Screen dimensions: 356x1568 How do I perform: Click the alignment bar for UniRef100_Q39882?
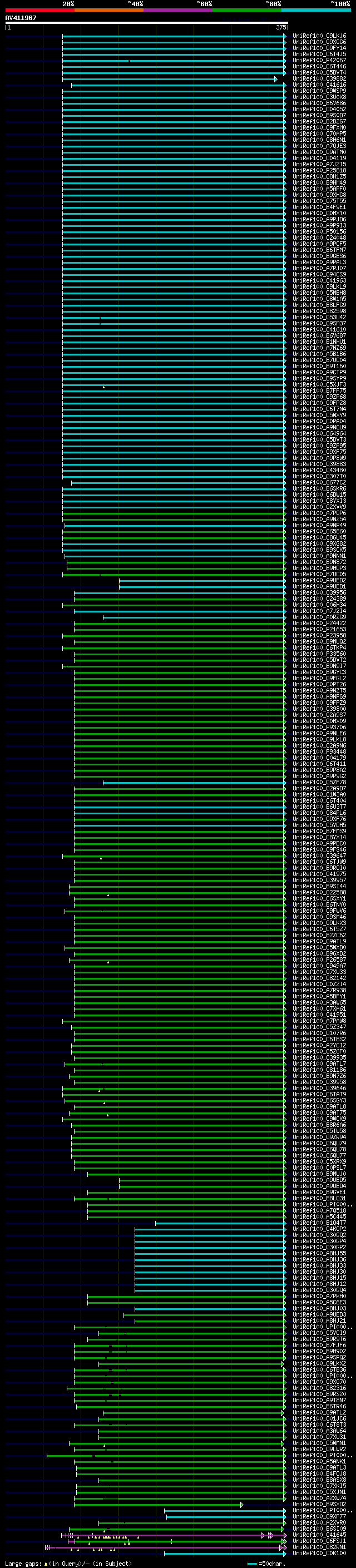point(169,79)
